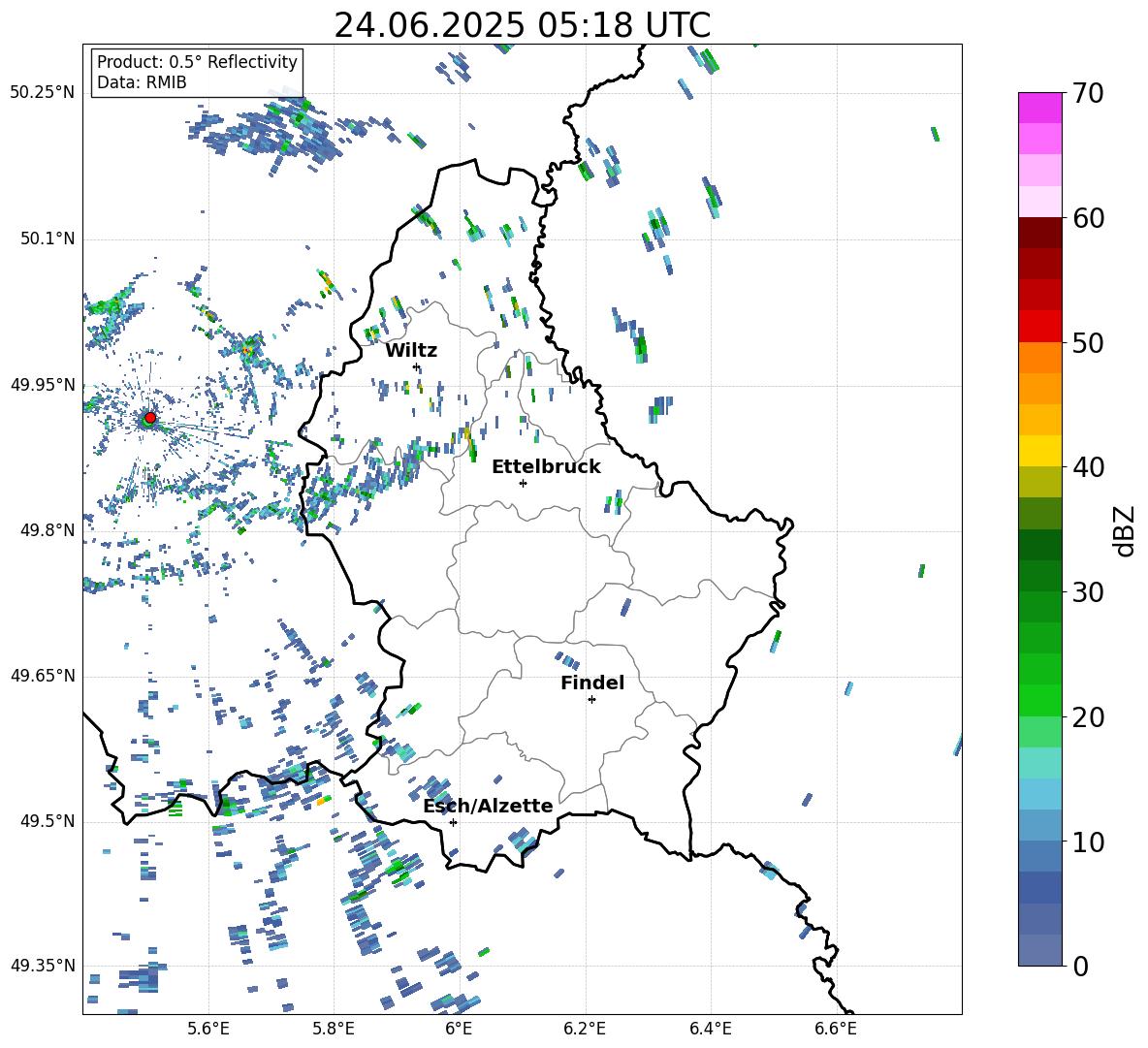Click the magenta top segment of colorbar
Image resolution: width=1148 pixels, height=1048 pixels.
(x=1039, y=108)
